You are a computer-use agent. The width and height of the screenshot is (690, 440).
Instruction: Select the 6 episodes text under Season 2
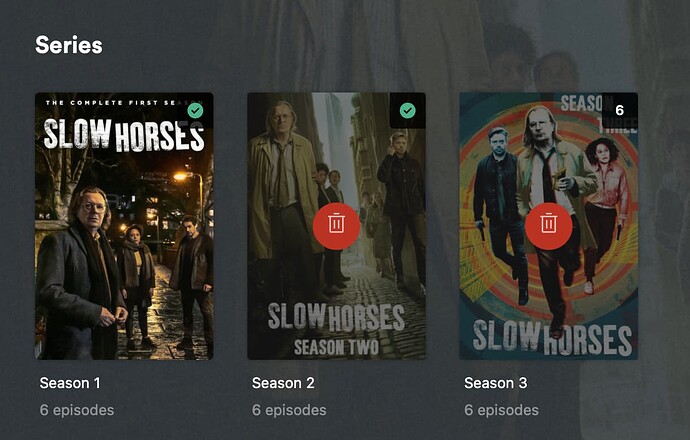click(289, 410)
